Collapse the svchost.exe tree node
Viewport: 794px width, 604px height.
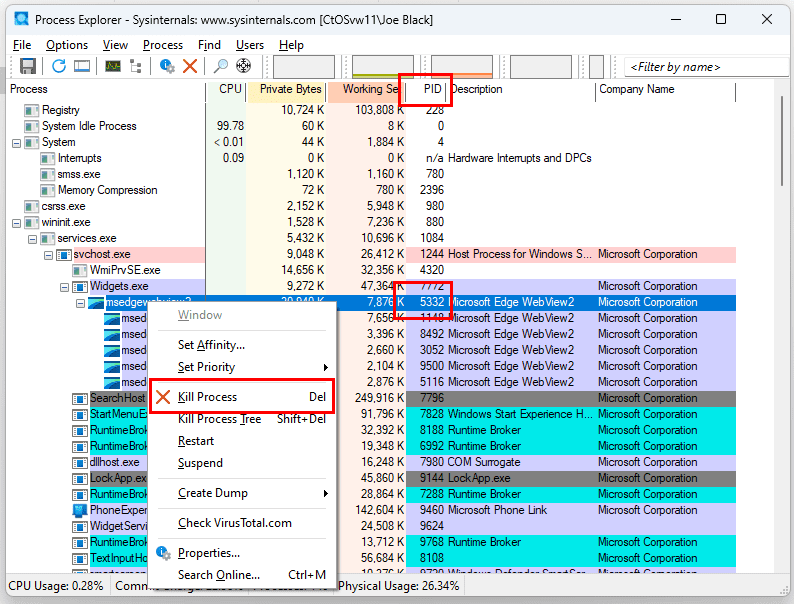point(48,255)
